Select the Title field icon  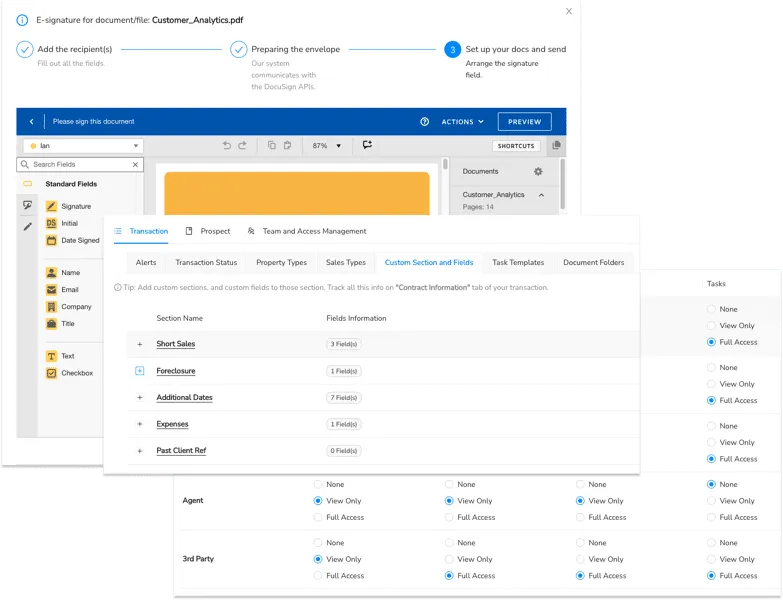[x=51, y=323]
